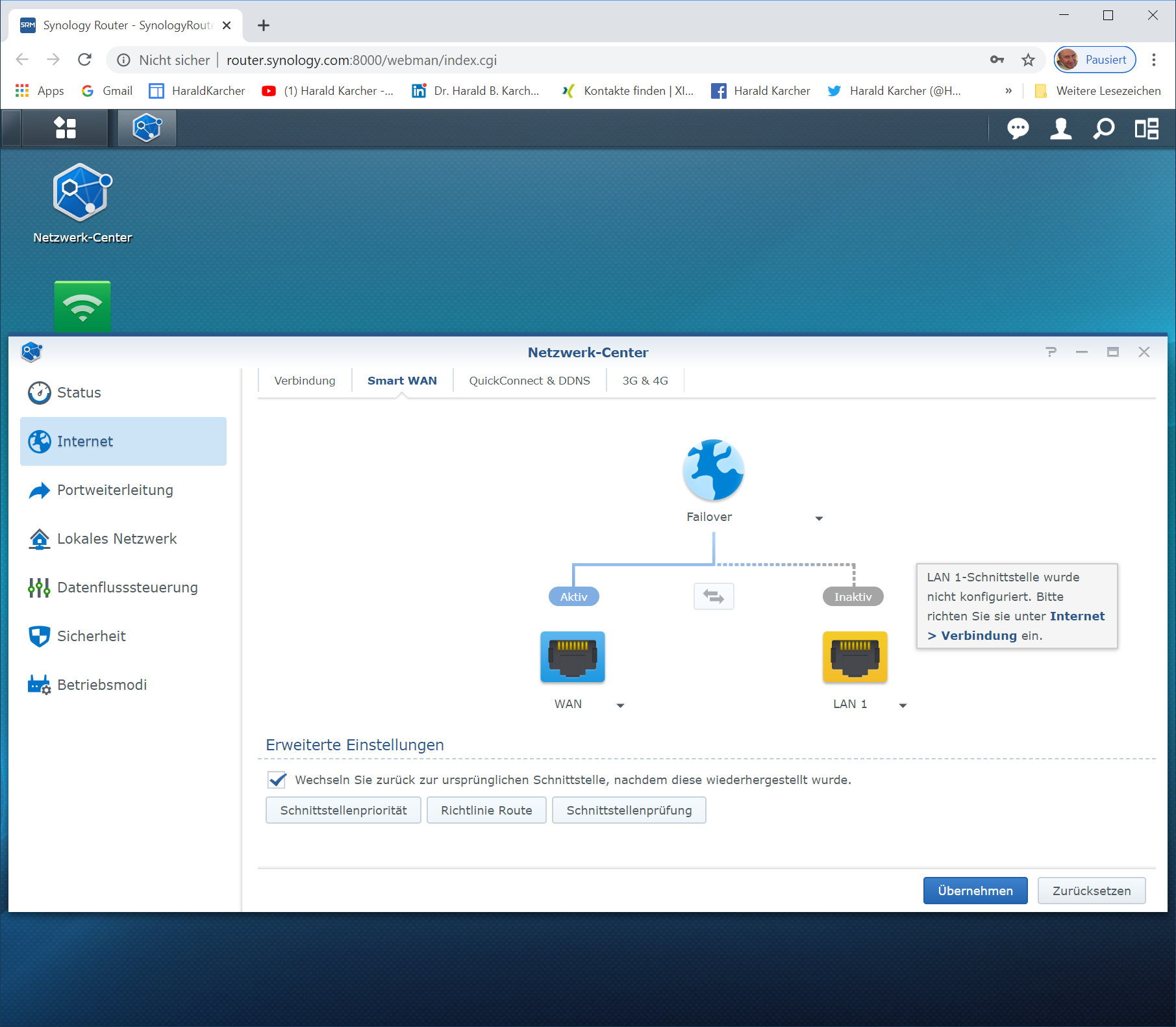Screen dimensions: 1176x1027
Task: Click the swap interfaces arrows icon
Action: tap(714, 596)
